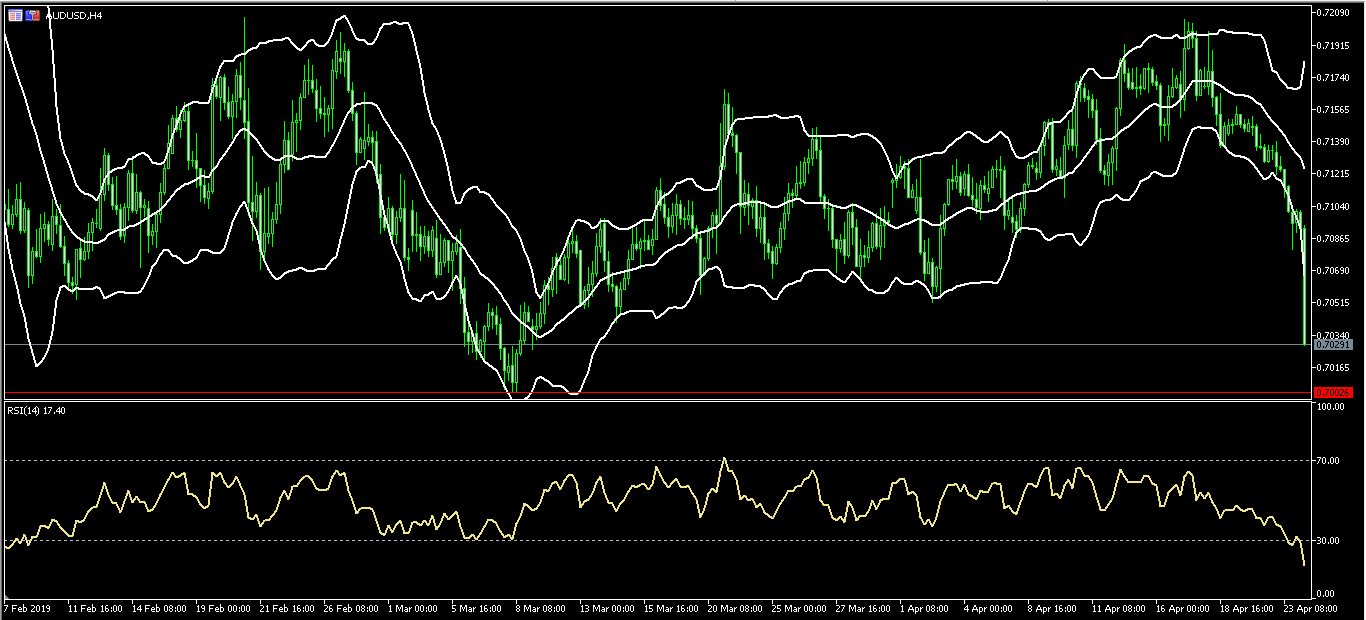Click the 4 Apr 00:00 time label
1366x620 pixels.
pos(989,608)
